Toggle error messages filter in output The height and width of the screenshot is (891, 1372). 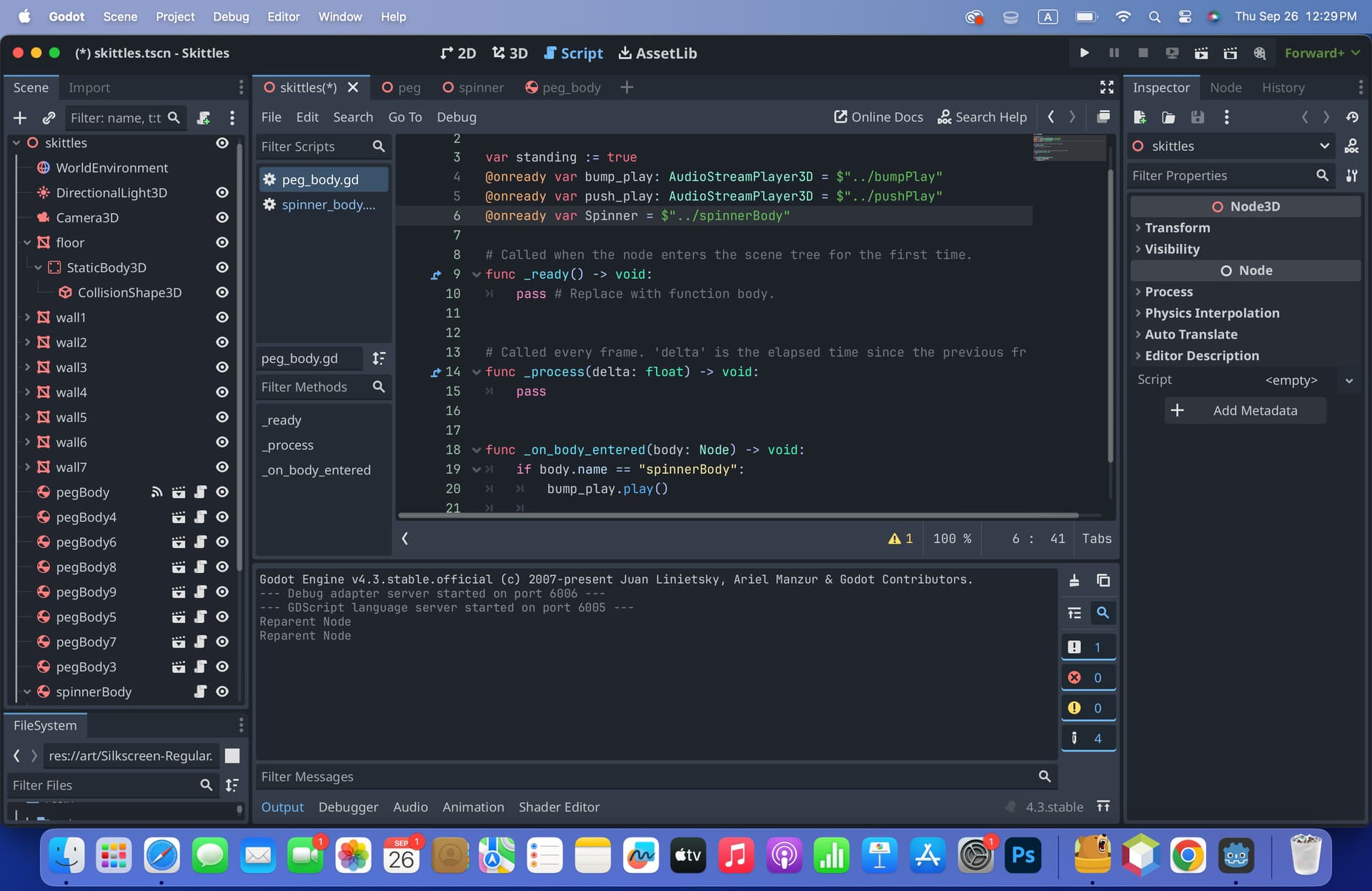click(x=1088, y=677)
